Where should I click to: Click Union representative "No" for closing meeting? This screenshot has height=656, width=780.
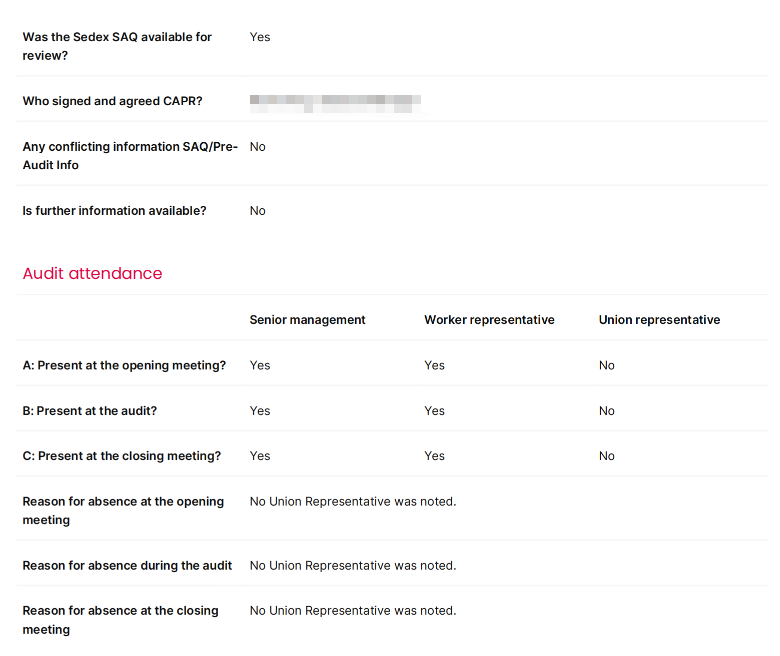pos(607,456)
